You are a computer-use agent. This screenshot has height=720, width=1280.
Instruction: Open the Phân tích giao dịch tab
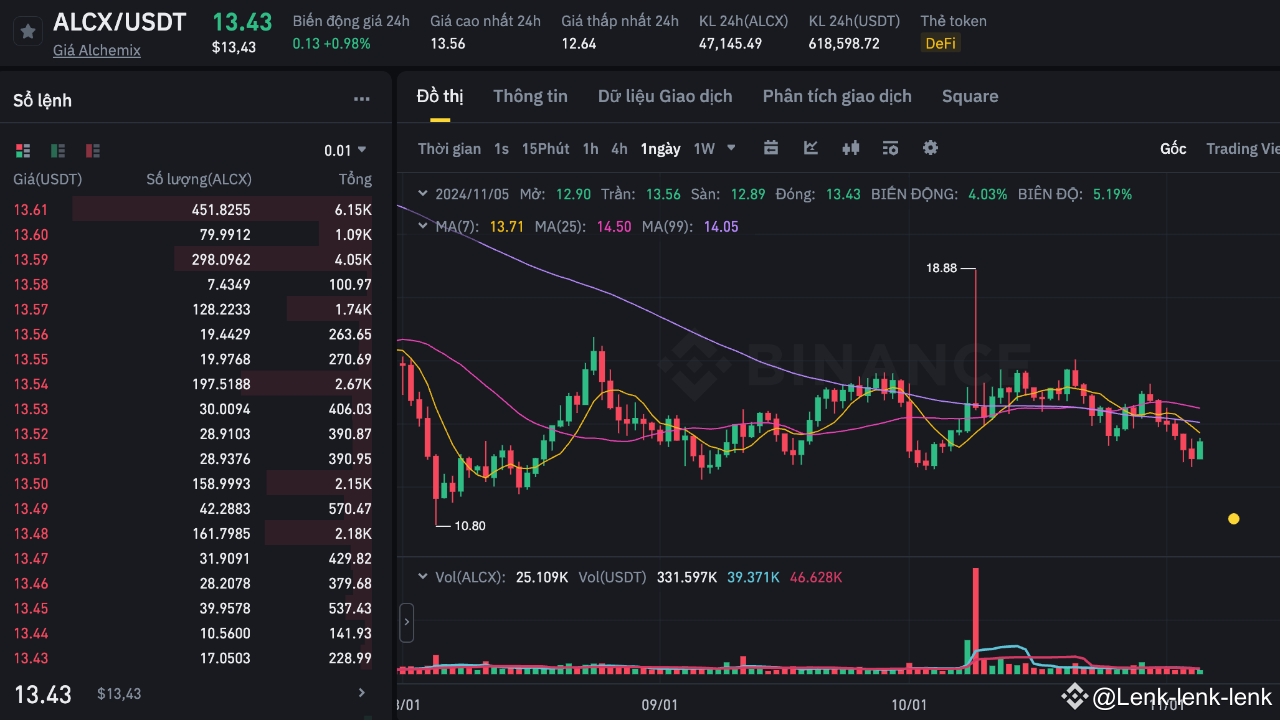836,96
